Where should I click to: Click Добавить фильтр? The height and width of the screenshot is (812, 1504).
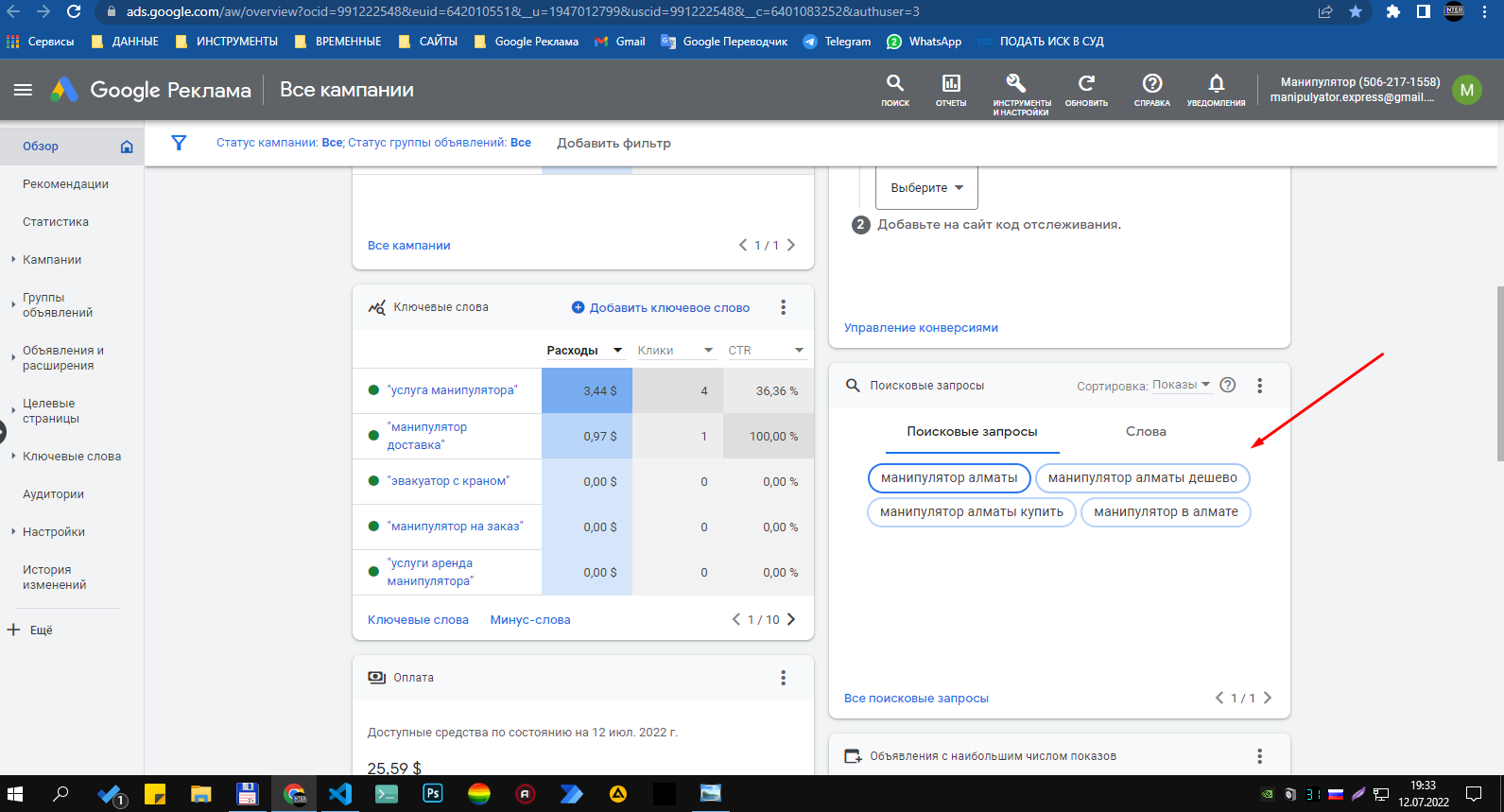(614, 143)
